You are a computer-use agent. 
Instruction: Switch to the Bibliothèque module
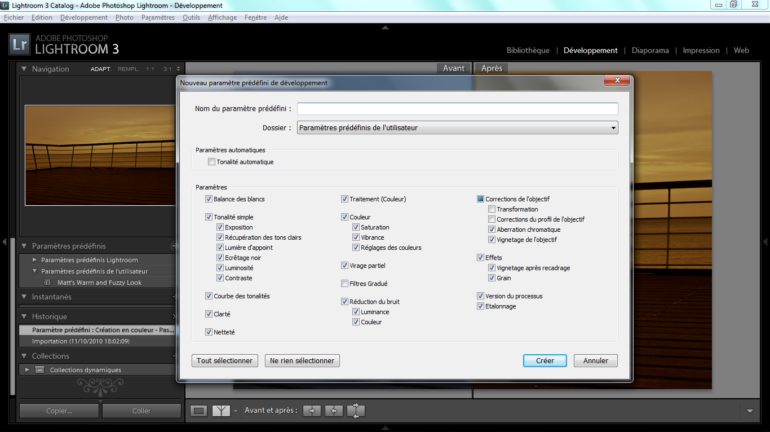point(527,50)
